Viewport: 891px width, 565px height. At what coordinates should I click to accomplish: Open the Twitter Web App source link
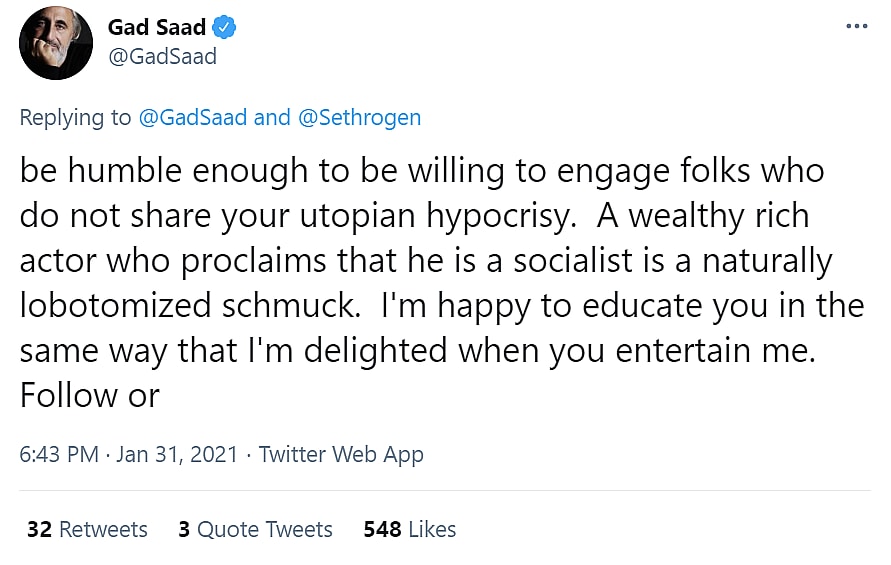tap(341, 454)
